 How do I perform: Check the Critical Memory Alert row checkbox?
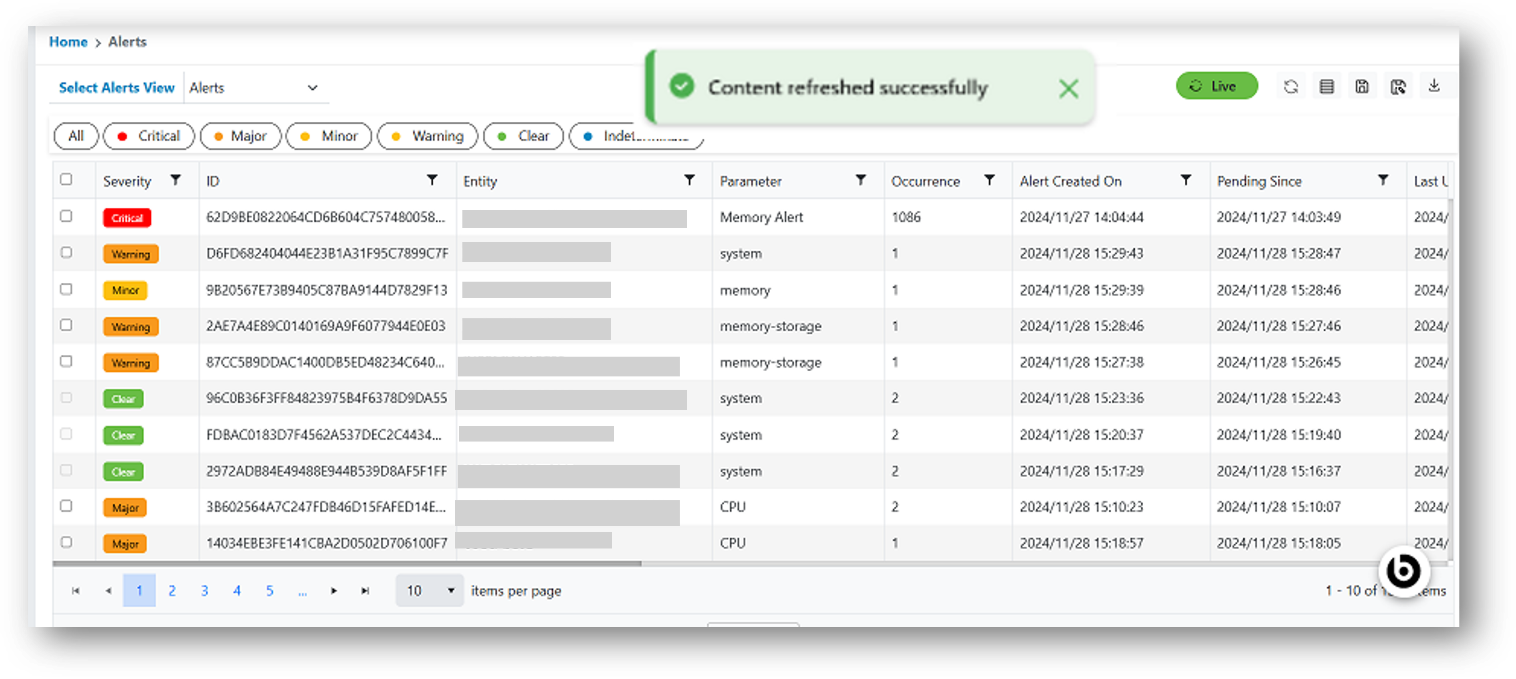tap(66, 216)
